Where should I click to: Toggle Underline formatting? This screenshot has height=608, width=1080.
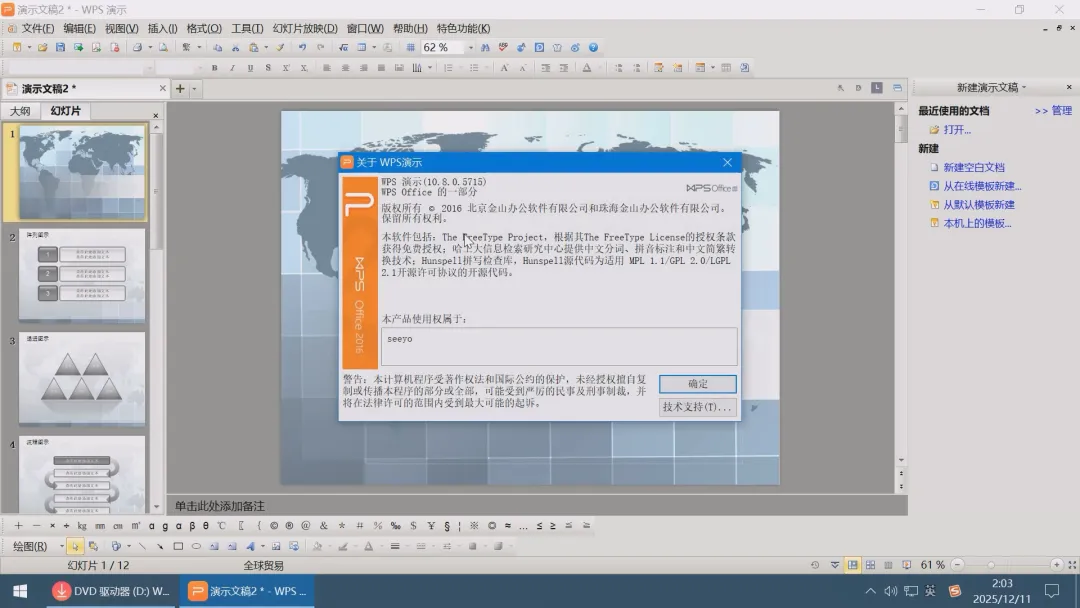[250, 67]
